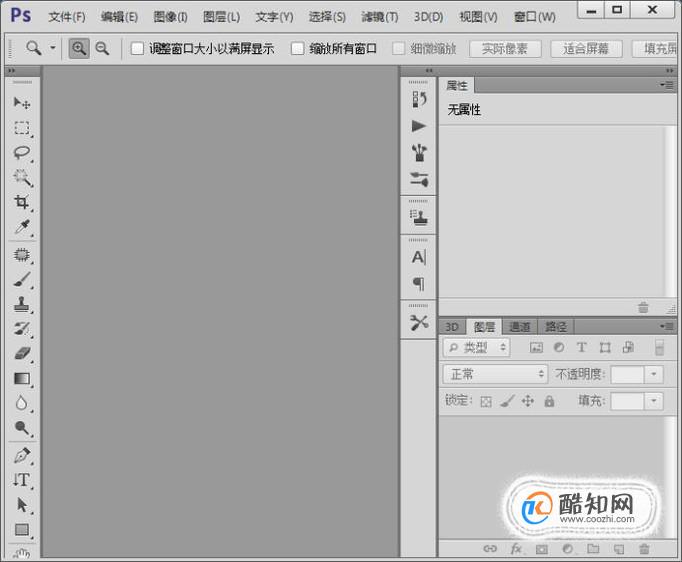Expand the toolbox double arrows

pyautogui.click(x=11, y=70)
